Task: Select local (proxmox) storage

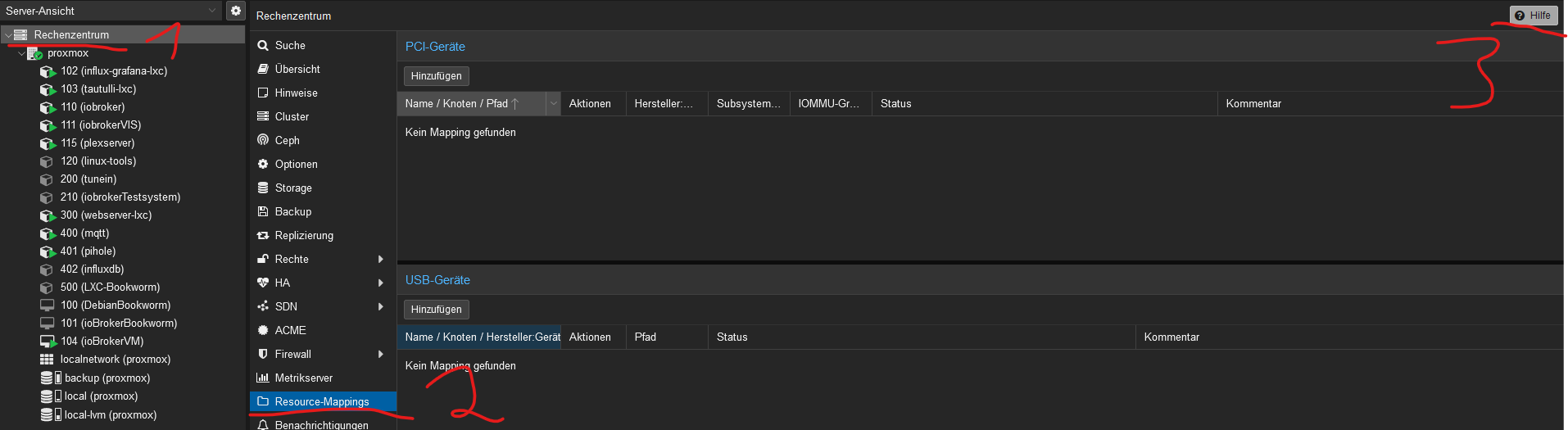Action: (x=101, y=396)
